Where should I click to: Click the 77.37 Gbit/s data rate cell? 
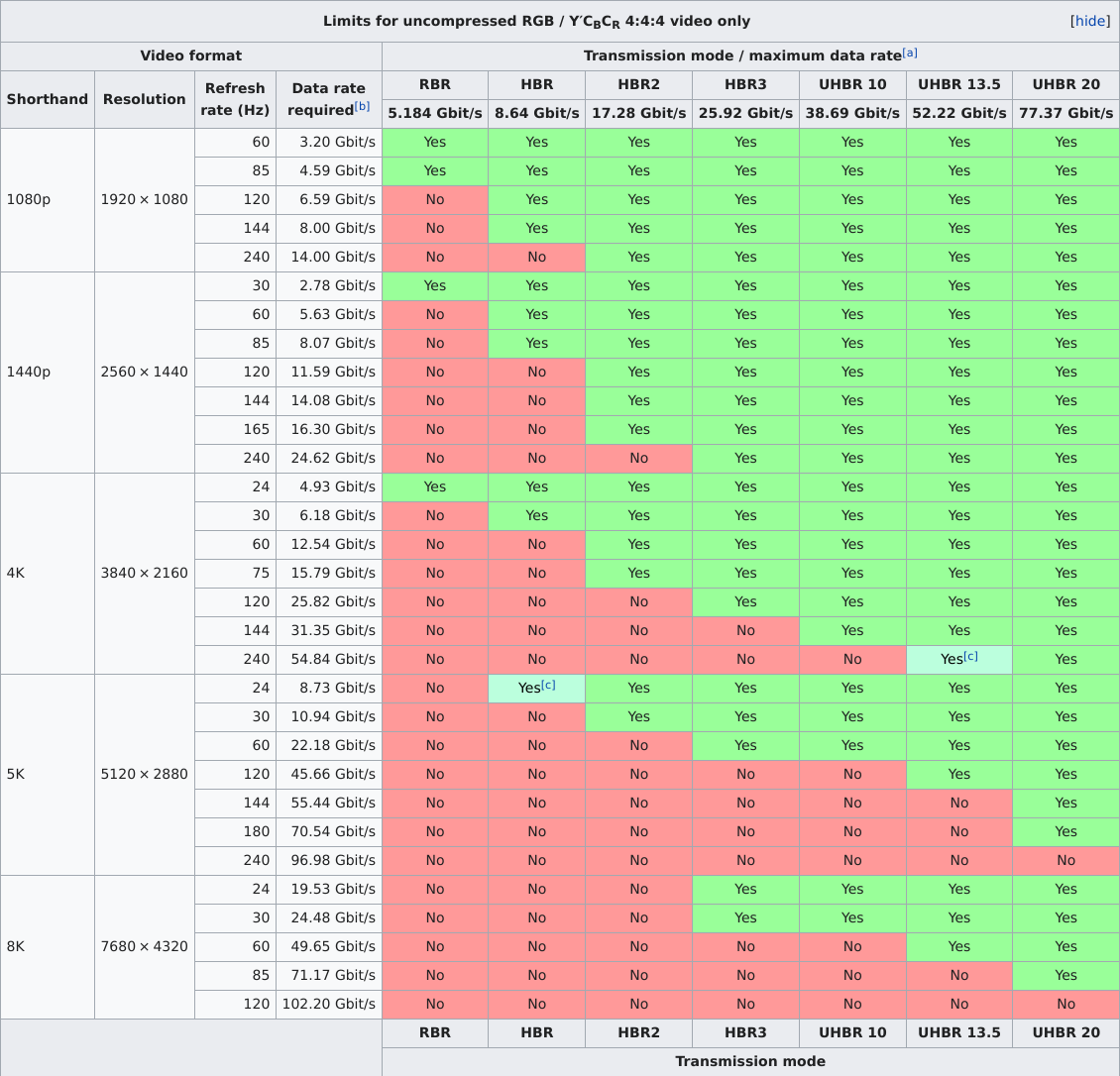pos(1065,114)
